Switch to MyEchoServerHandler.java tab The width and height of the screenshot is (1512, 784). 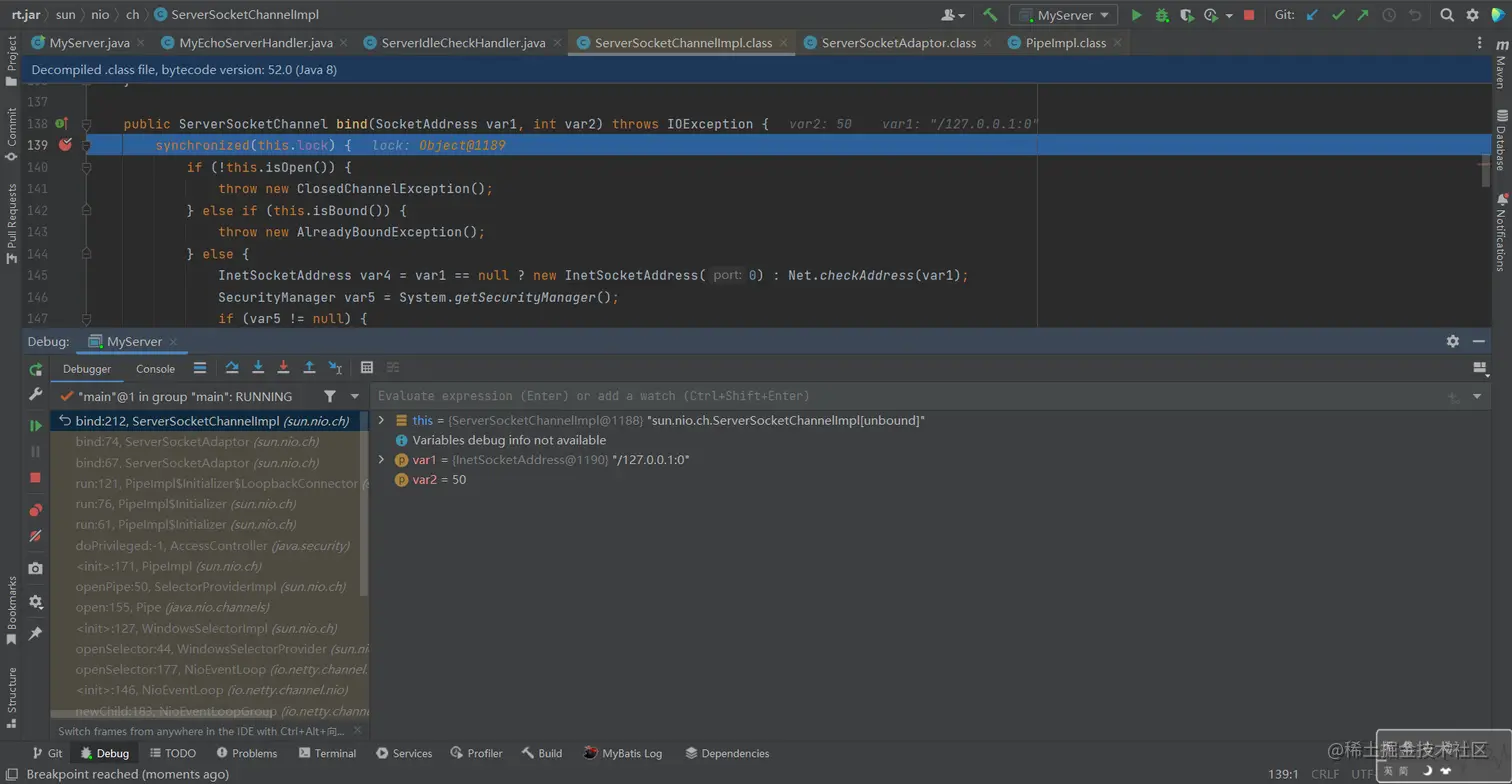tap(255, 43)
